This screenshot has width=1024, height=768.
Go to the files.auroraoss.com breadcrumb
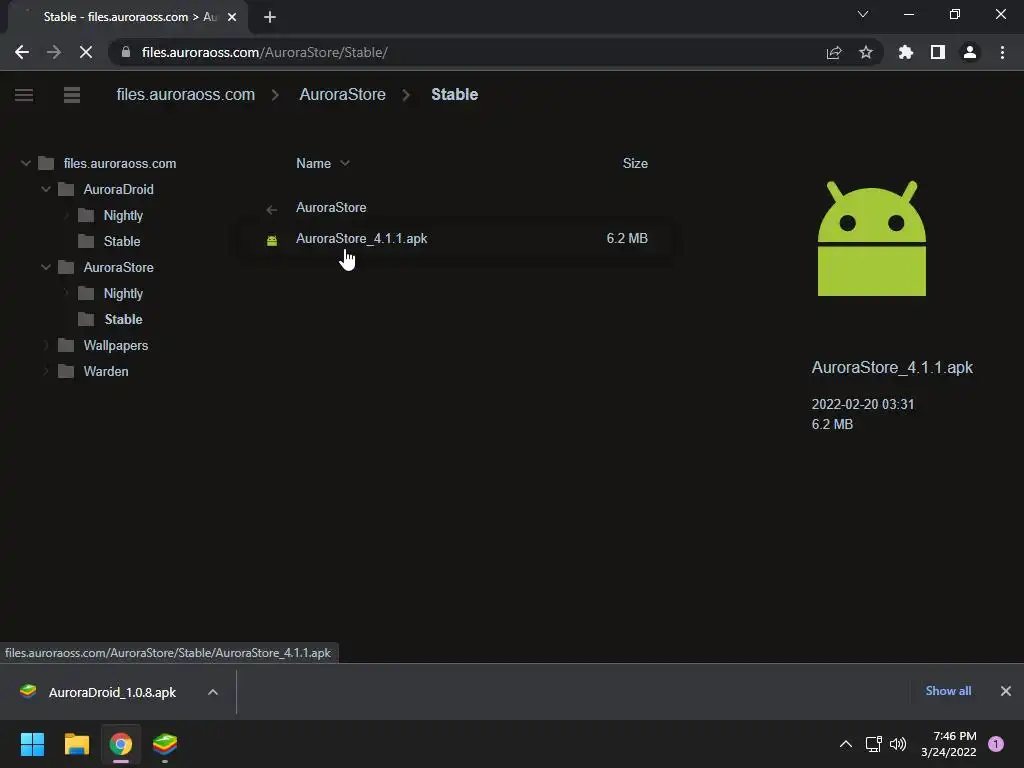pos(185,95)
